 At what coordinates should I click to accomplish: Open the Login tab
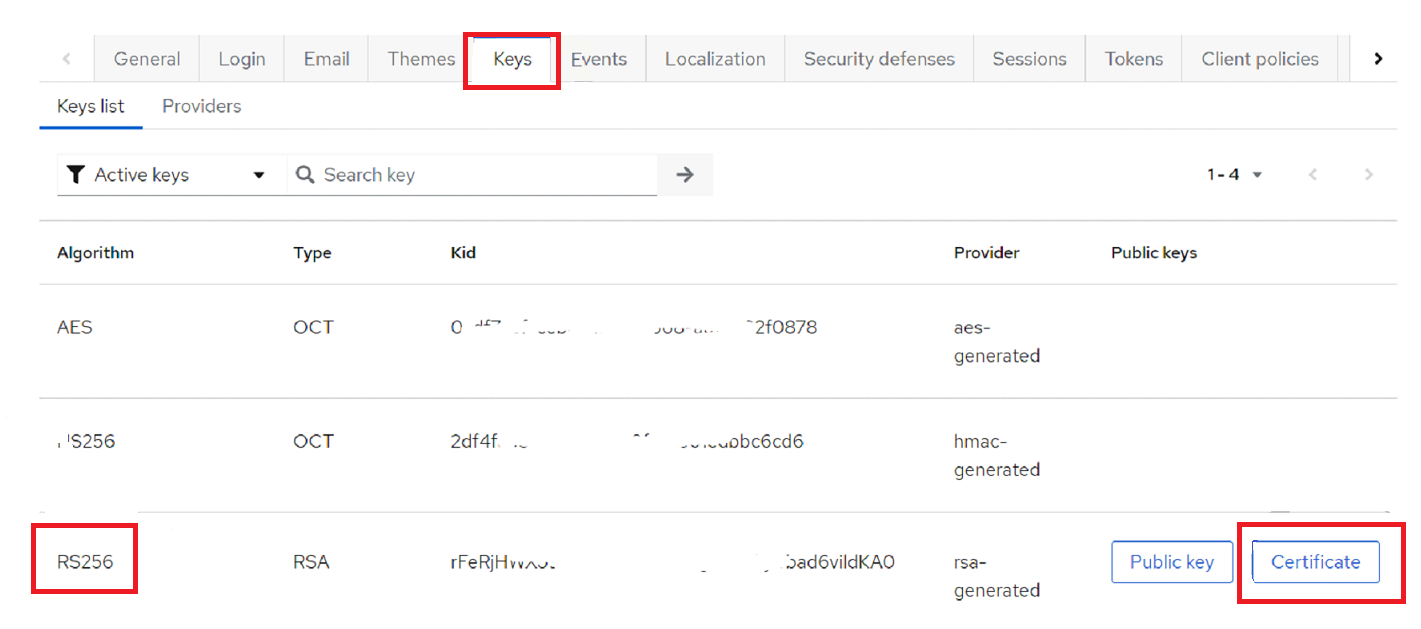pos(242,59)
